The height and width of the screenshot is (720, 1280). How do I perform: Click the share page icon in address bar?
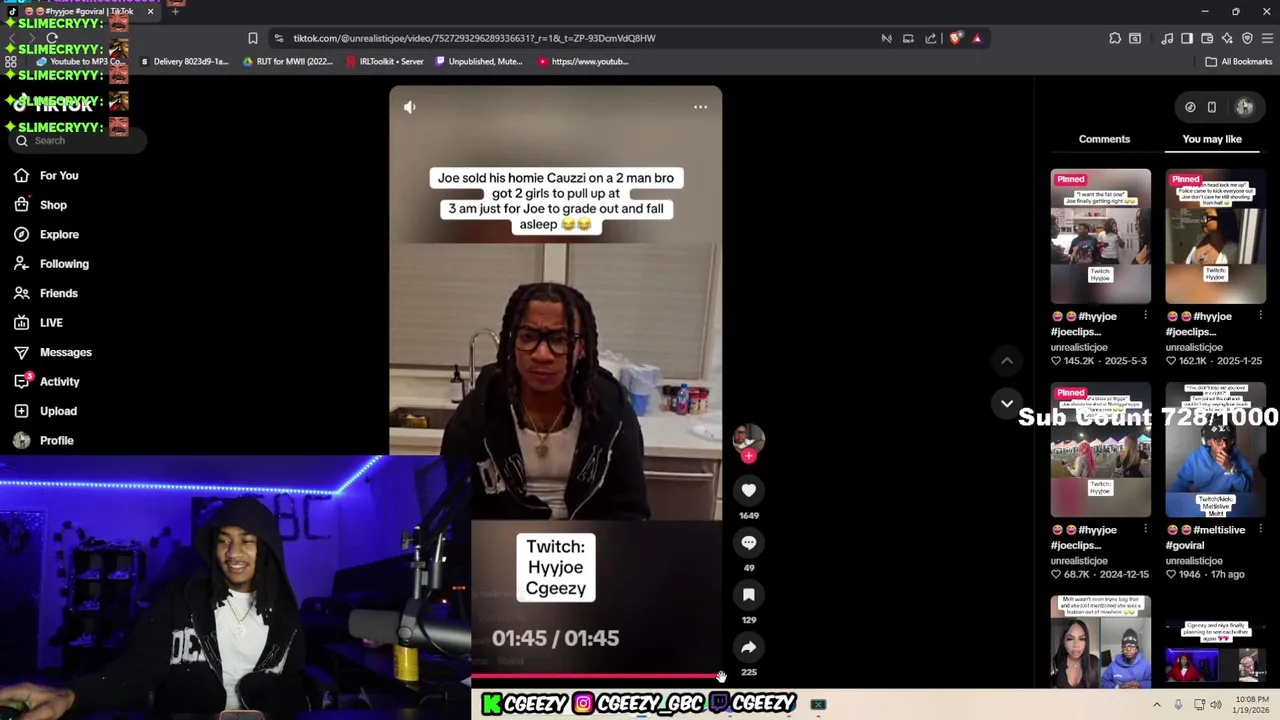click(931, 38)
